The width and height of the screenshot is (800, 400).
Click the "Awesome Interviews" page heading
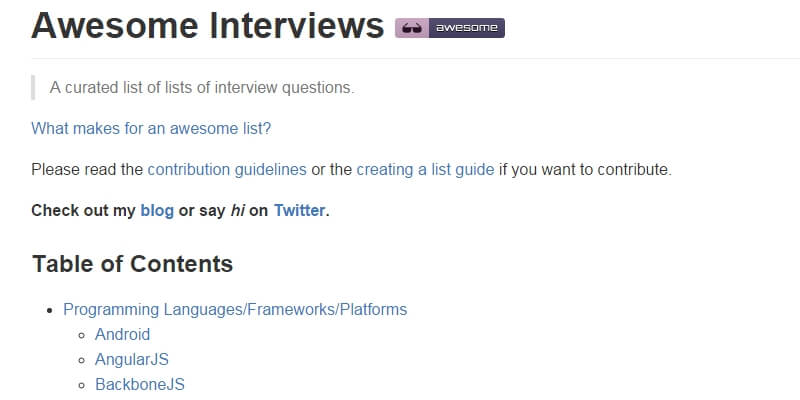[x=207, y=26]
